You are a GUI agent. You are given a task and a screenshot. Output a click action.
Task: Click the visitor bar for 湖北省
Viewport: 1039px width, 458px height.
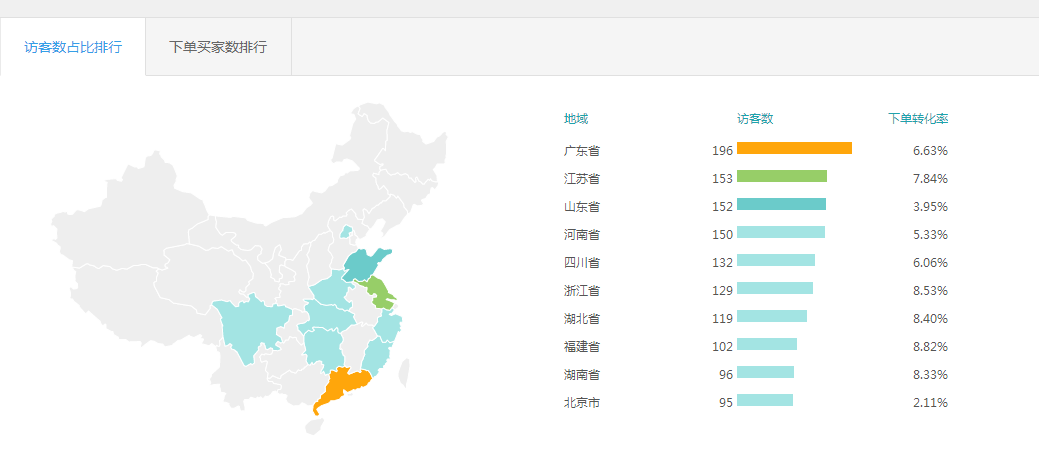tap(772, 315)
